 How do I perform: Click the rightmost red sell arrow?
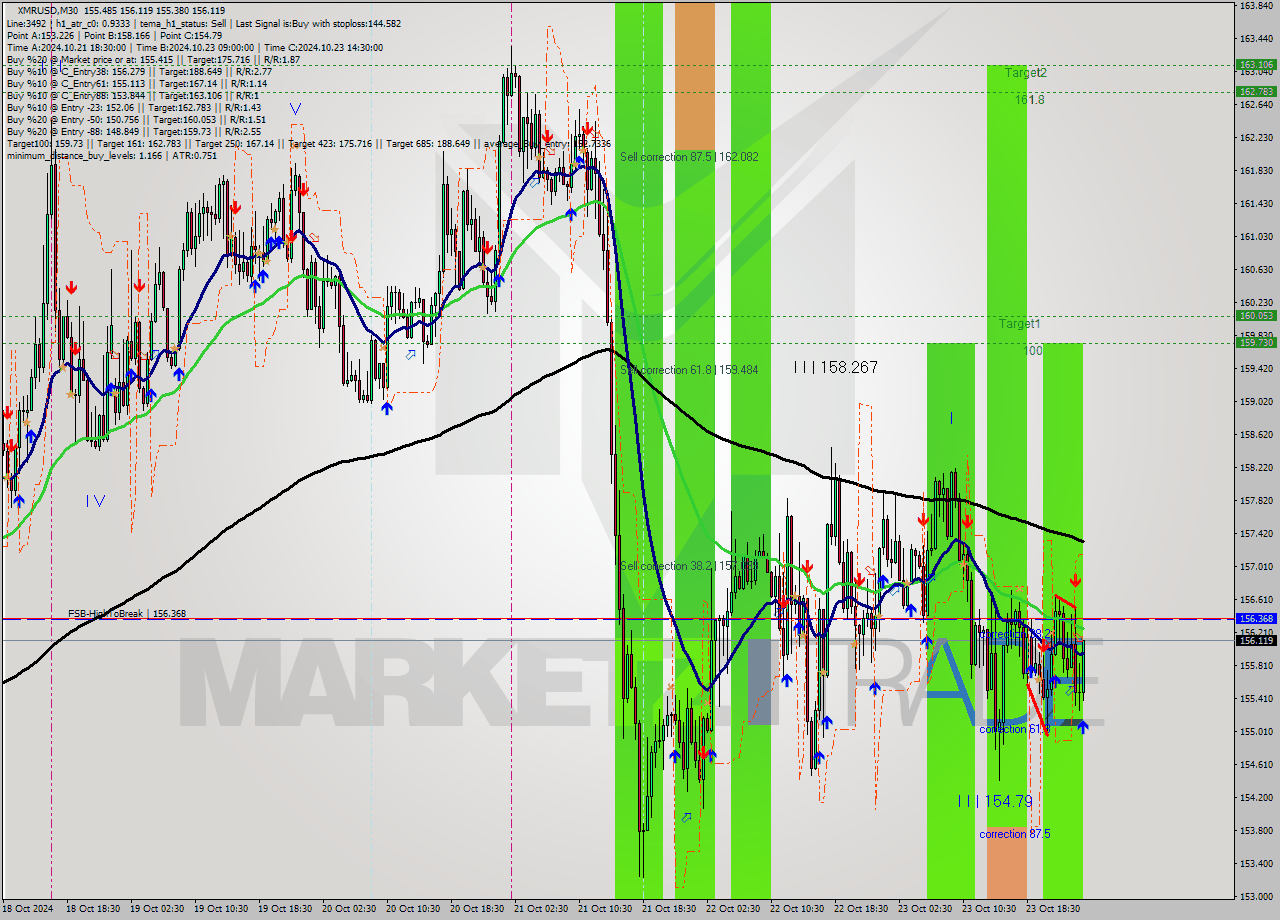tap(1076, 580)
